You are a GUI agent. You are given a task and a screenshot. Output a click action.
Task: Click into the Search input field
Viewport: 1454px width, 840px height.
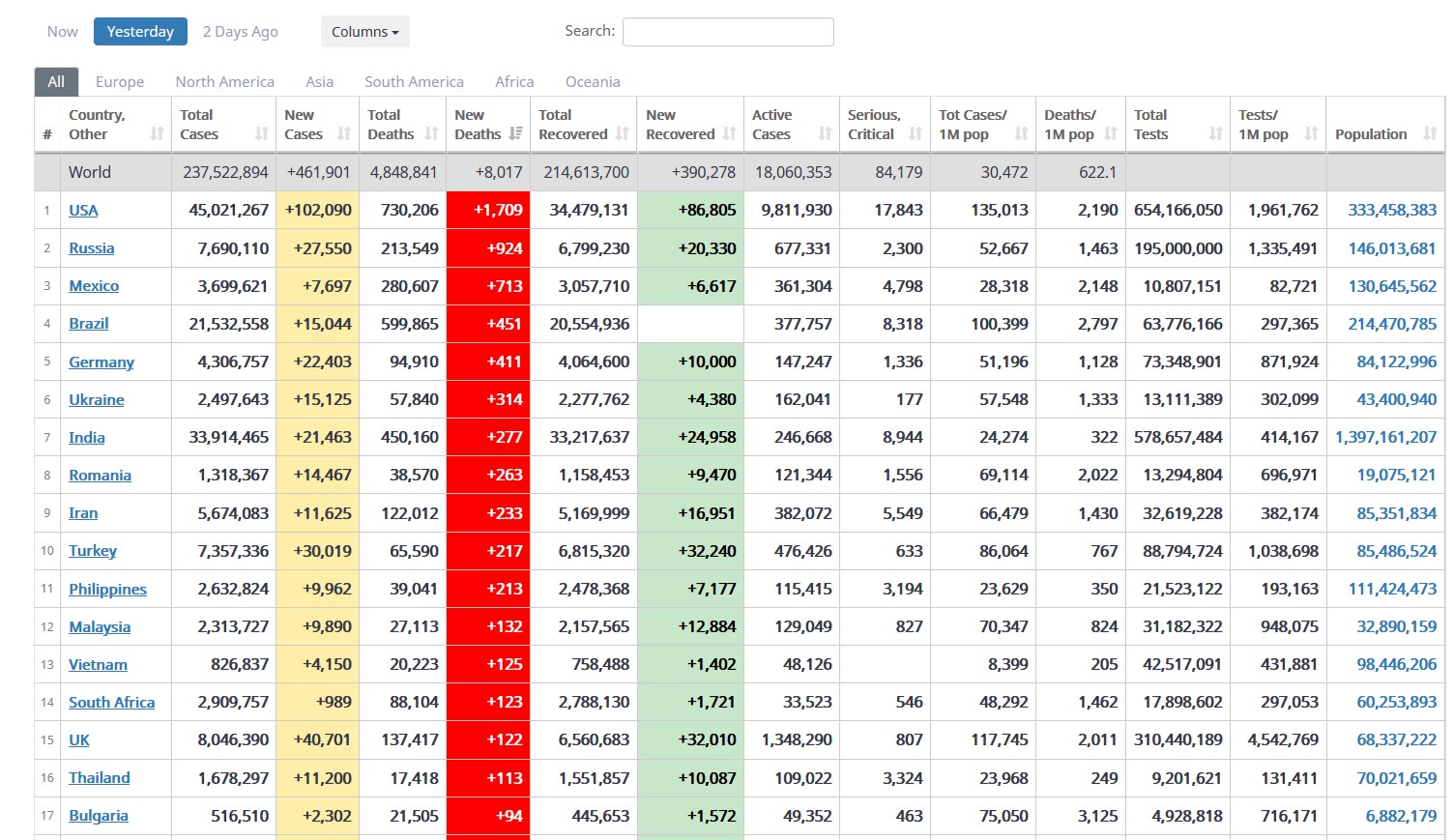coord(728,32)
